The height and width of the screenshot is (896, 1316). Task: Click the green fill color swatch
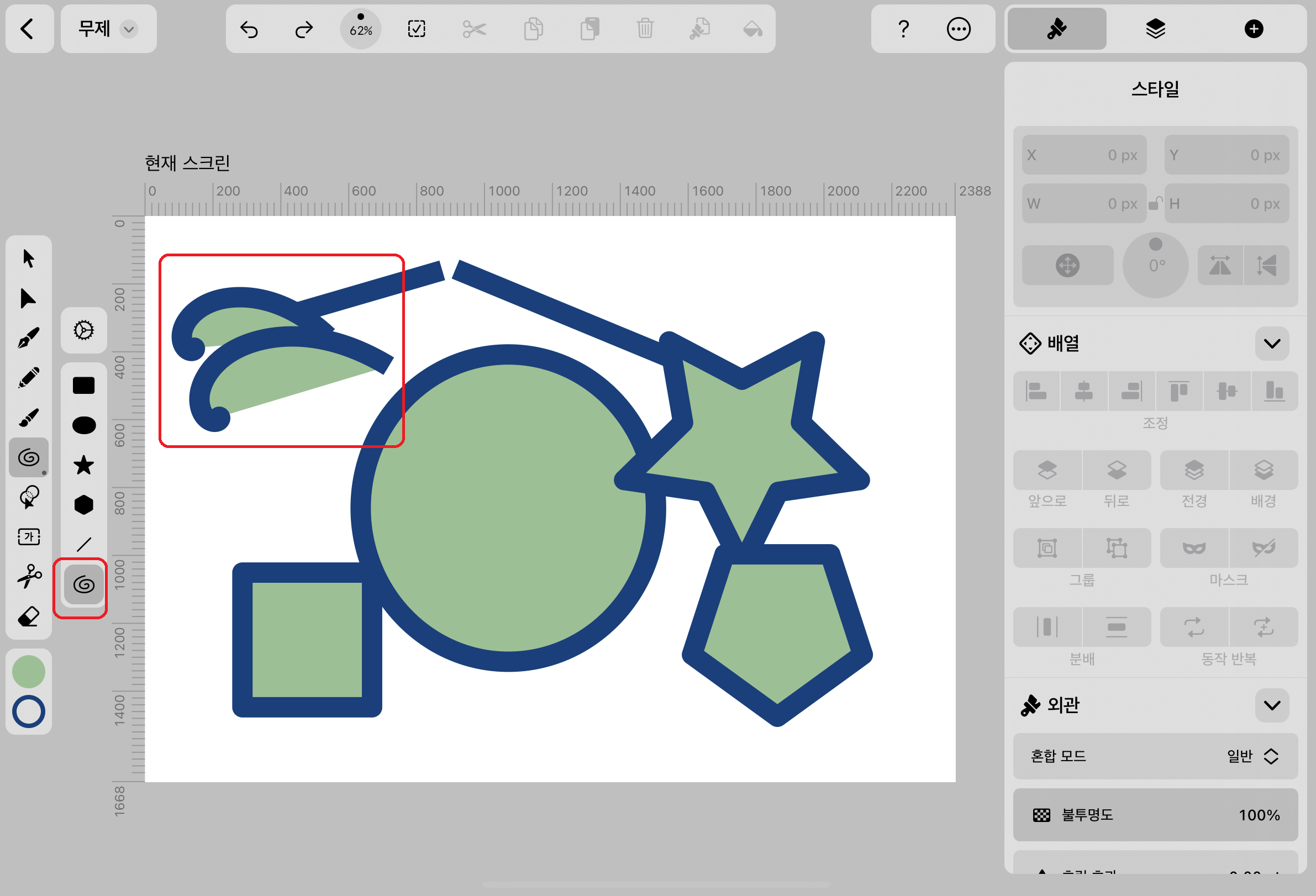tap(28, 671)
